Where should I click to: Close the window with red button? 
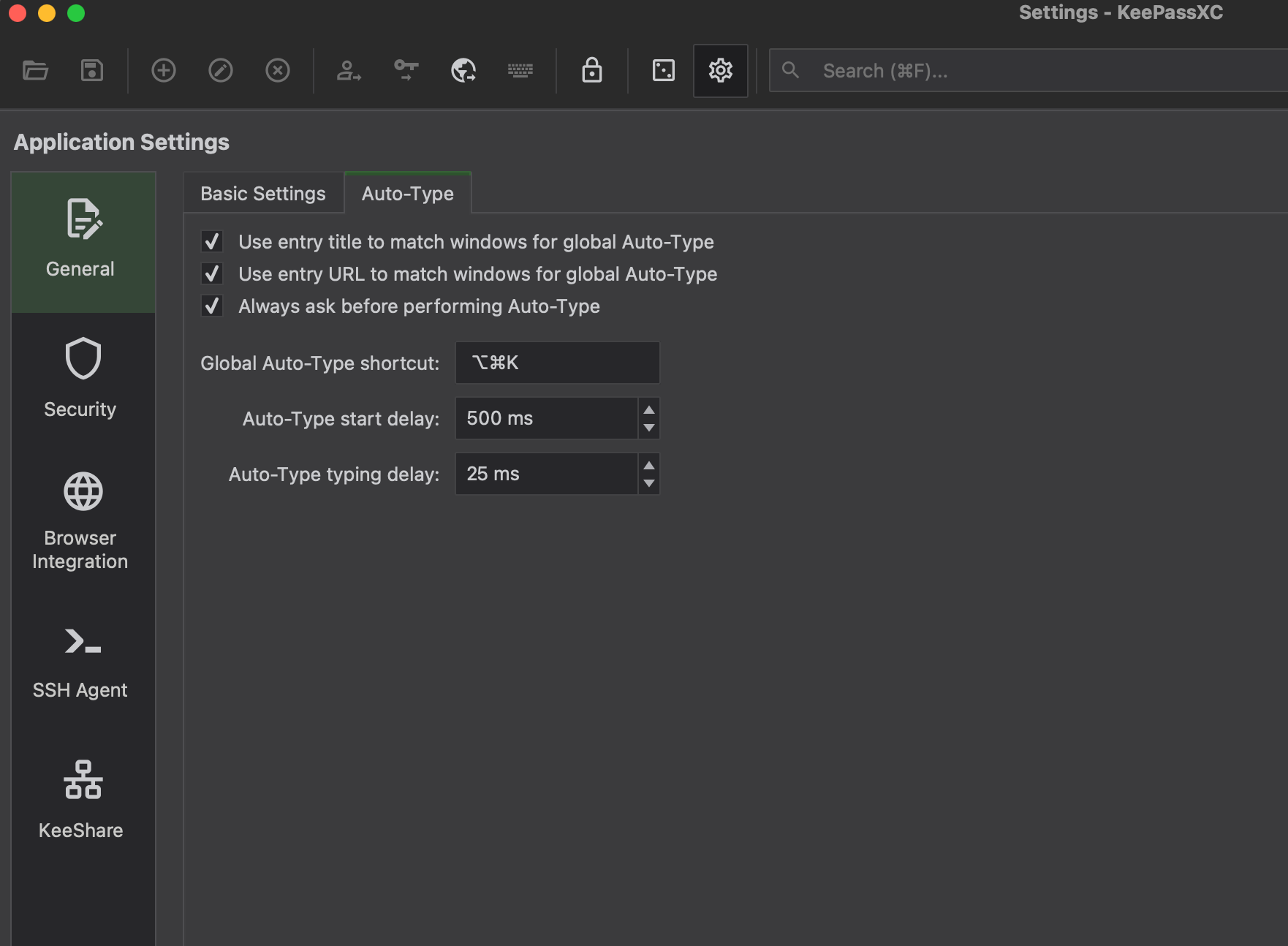pyautogui.click(x=18, y=12)
